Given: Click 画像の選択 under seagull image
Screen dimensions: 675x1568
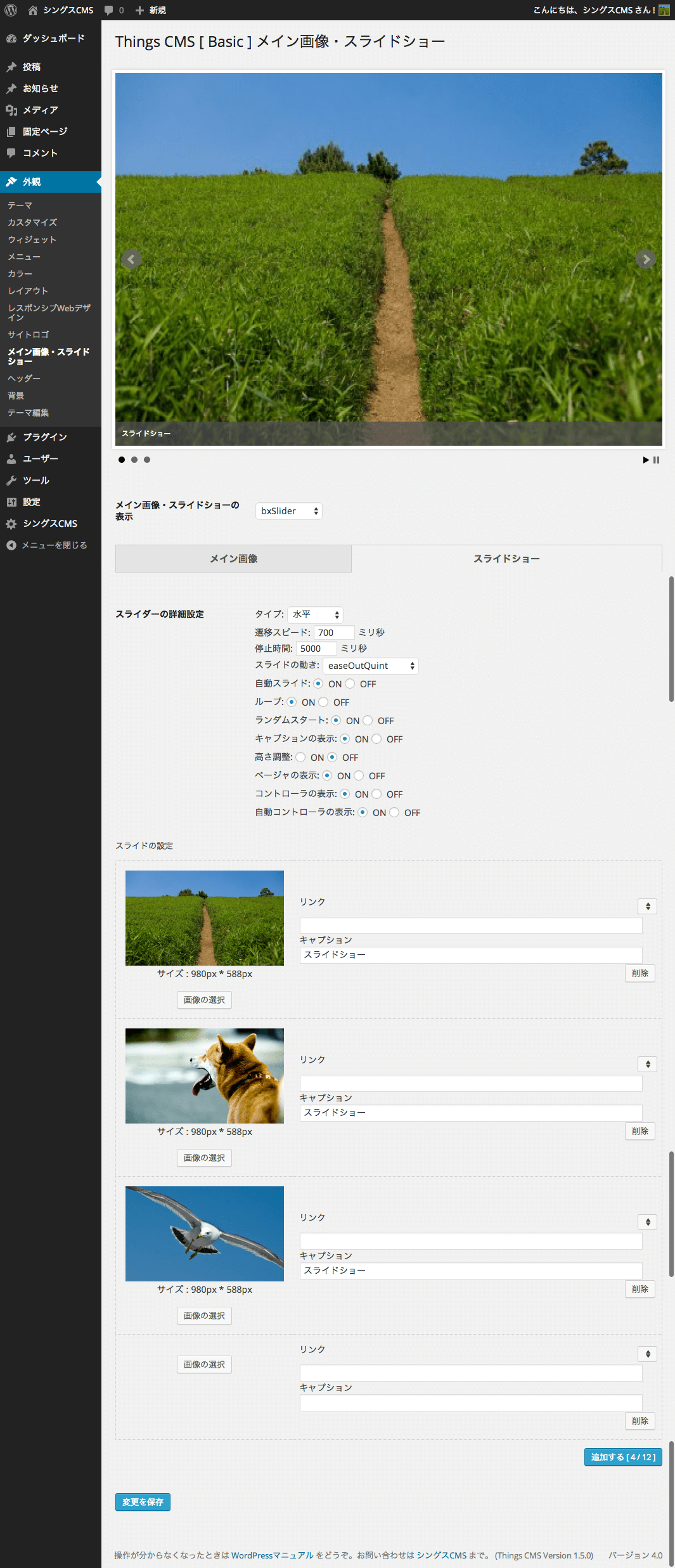Looking at the screenshot, I should tap(204, 1316).
